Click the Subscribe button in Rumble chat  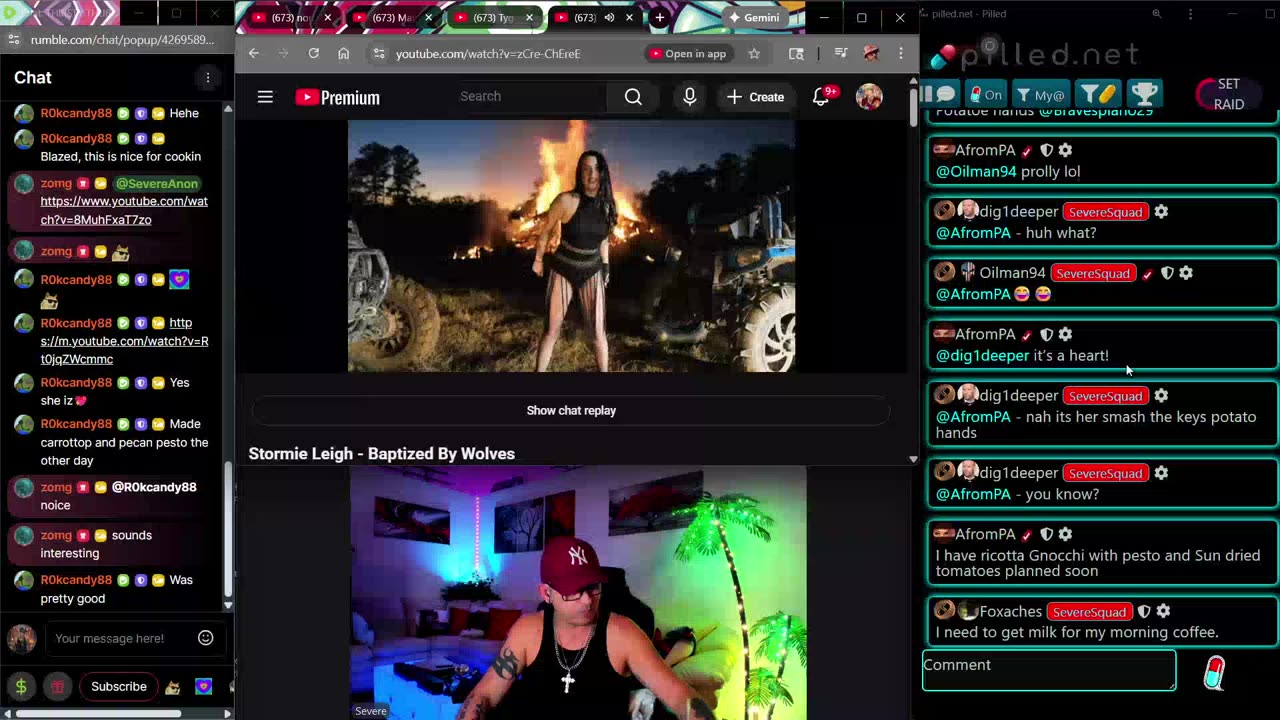click(119, 687)
